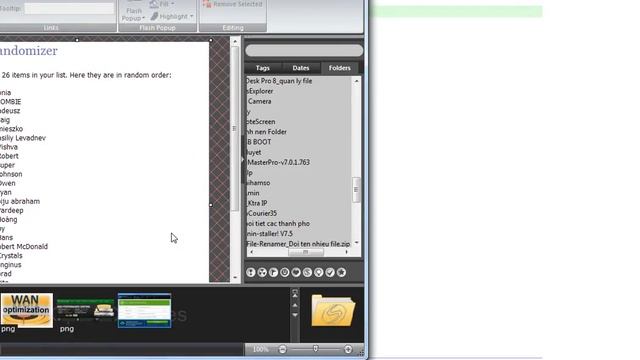Click the zoom out minus button
The height and width of the screenshot is (360, 640).
tap(282, 349)
